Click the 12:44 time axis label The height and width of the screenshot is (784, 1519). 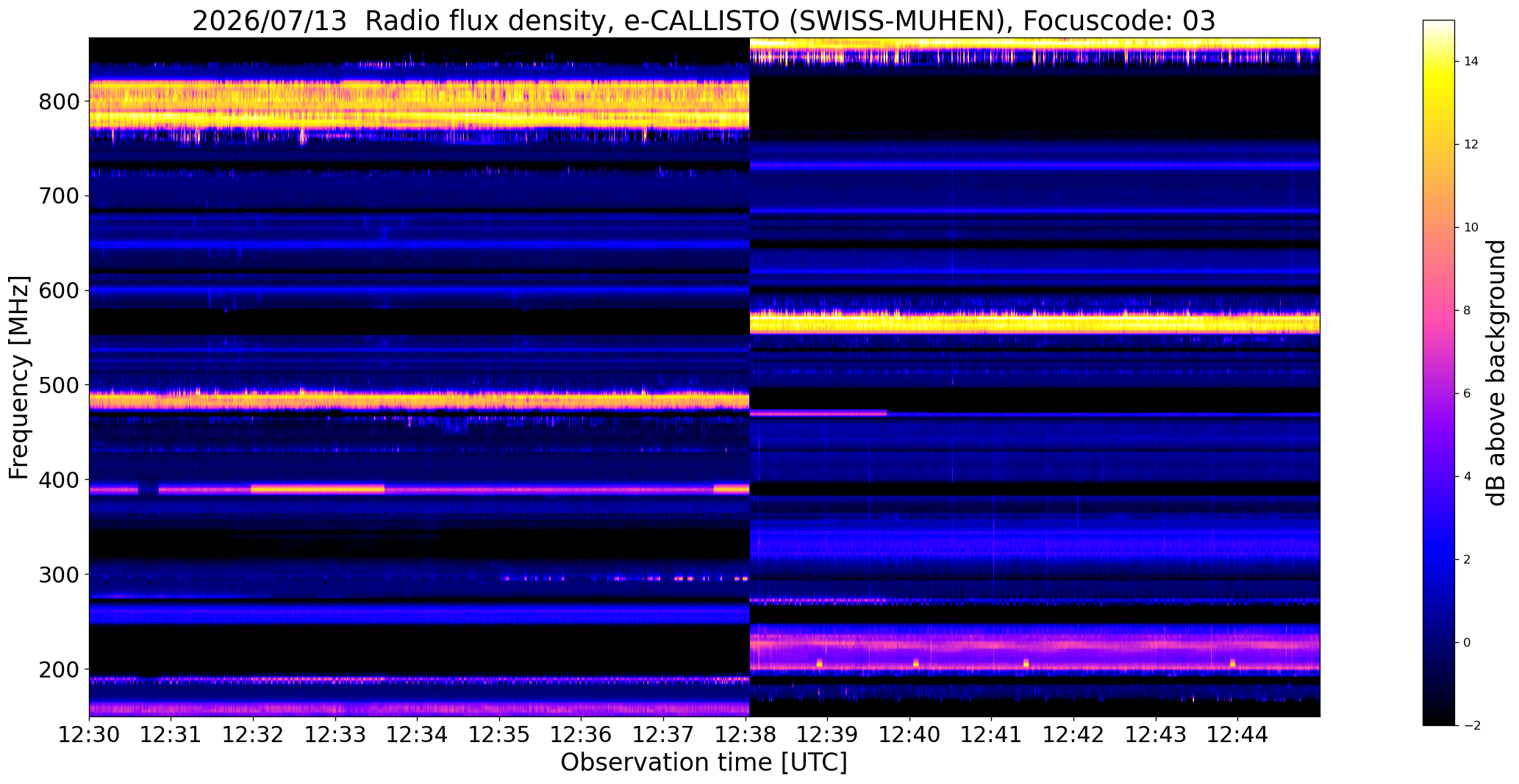tap(1237, 735)
